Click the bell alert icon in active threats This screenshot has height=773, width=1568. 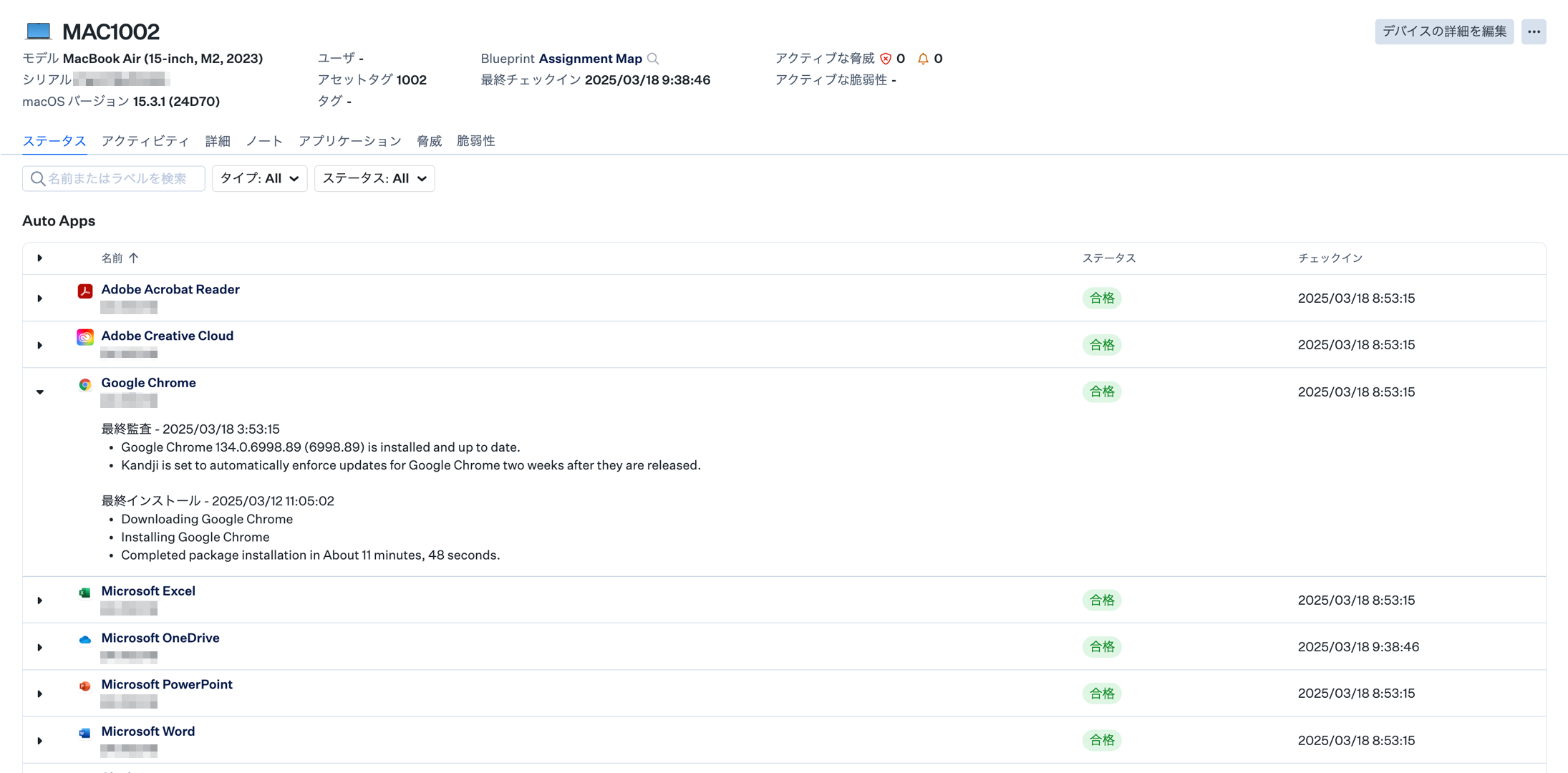(923, 59)
